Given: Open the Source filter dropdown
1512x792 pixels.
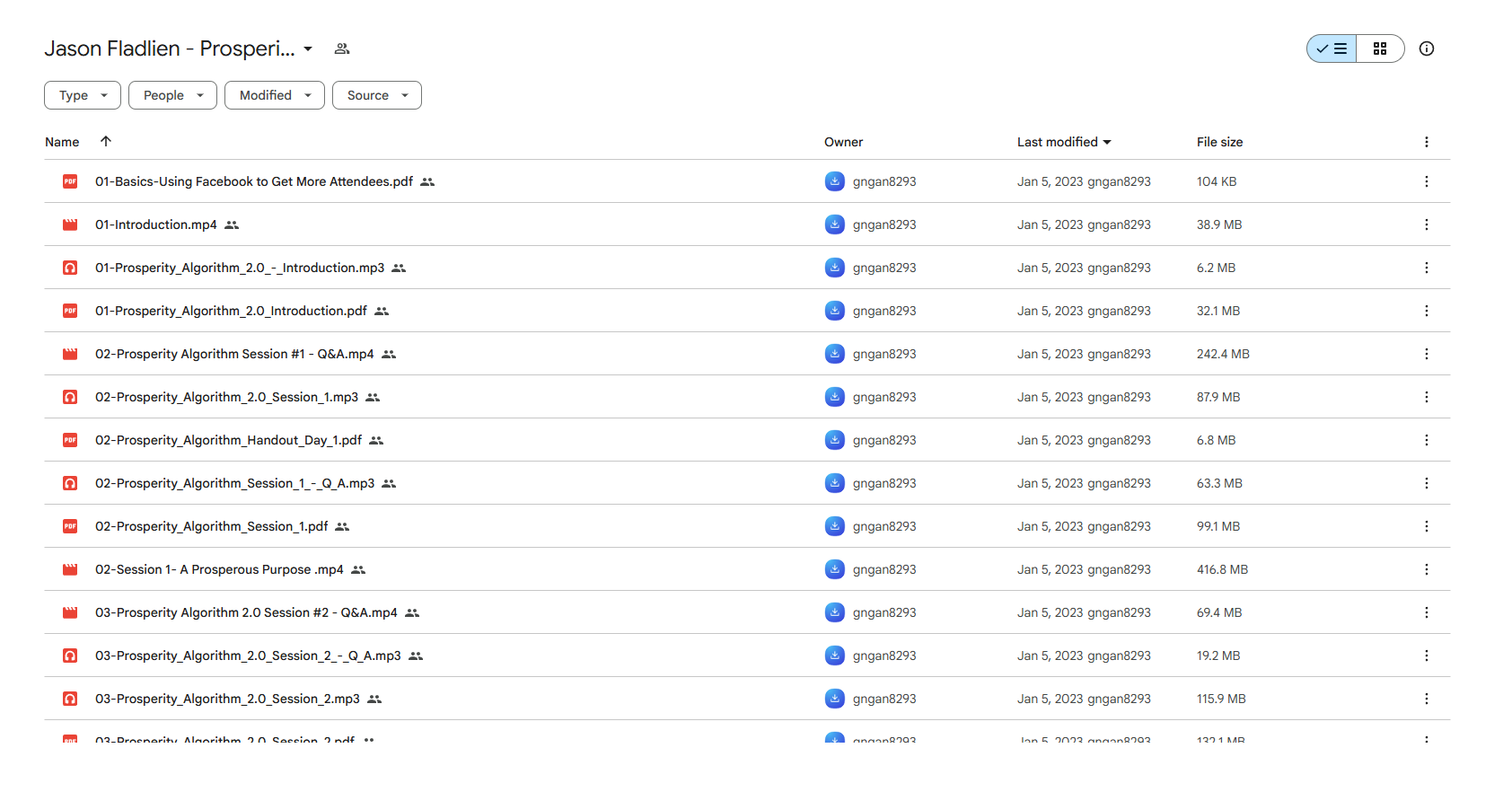Looking at the screenshot, I should (x=377, y=95).
